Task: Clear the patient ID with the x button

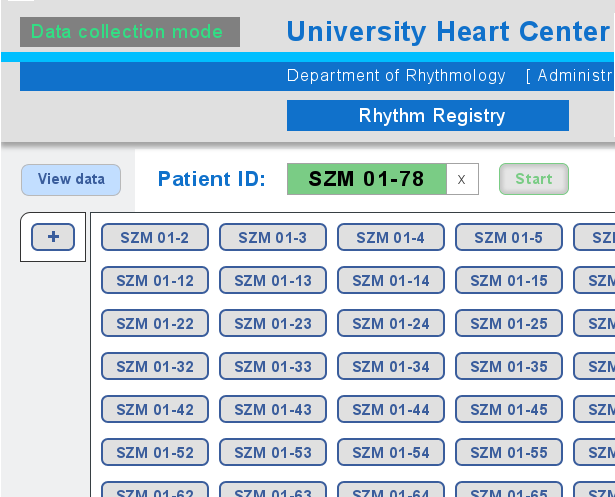Action: coord(461,179)
